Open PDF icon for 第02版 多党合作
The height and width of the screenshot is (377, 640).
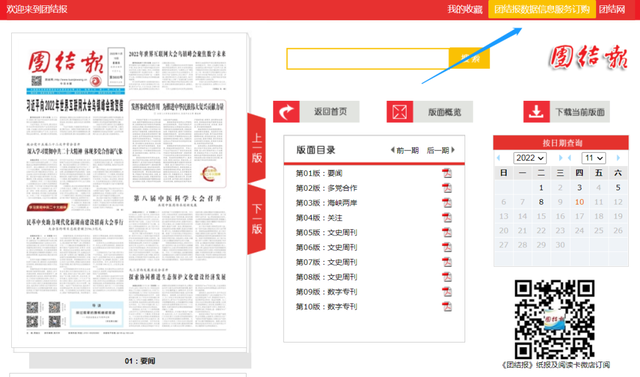pyautogui.click(x=447, y=188)
